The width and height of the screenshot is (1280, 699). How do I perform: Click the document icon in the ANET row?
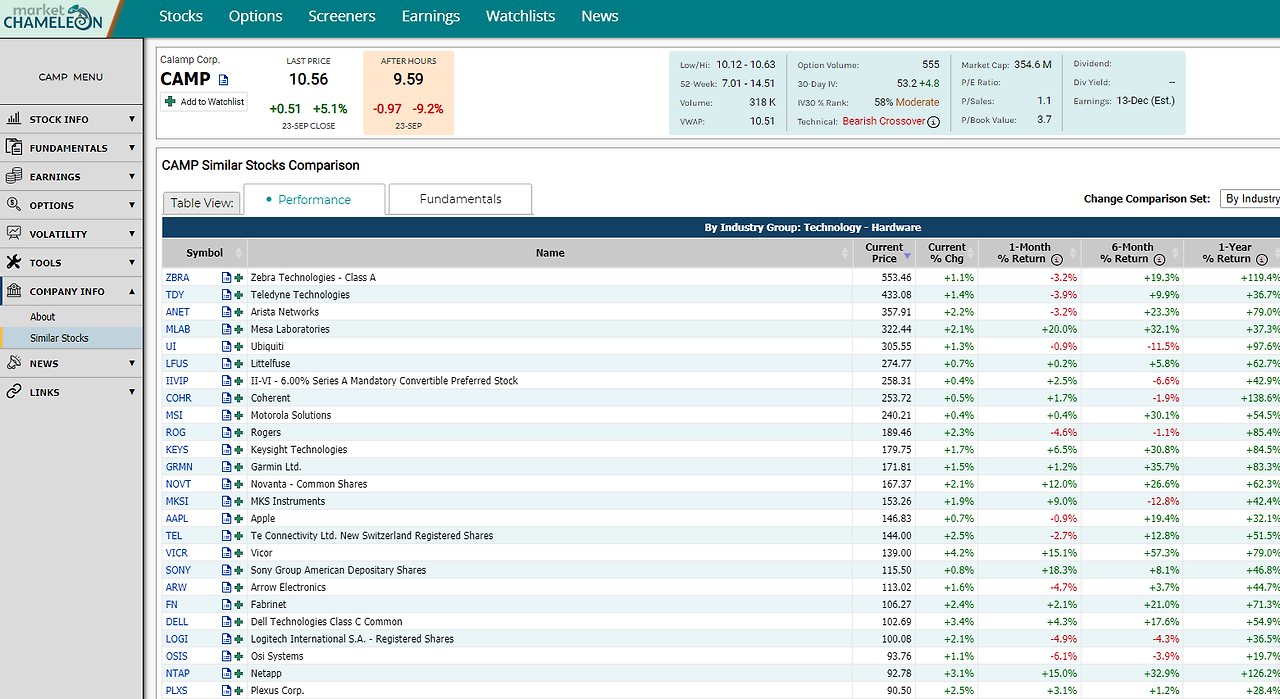(227, 312)
